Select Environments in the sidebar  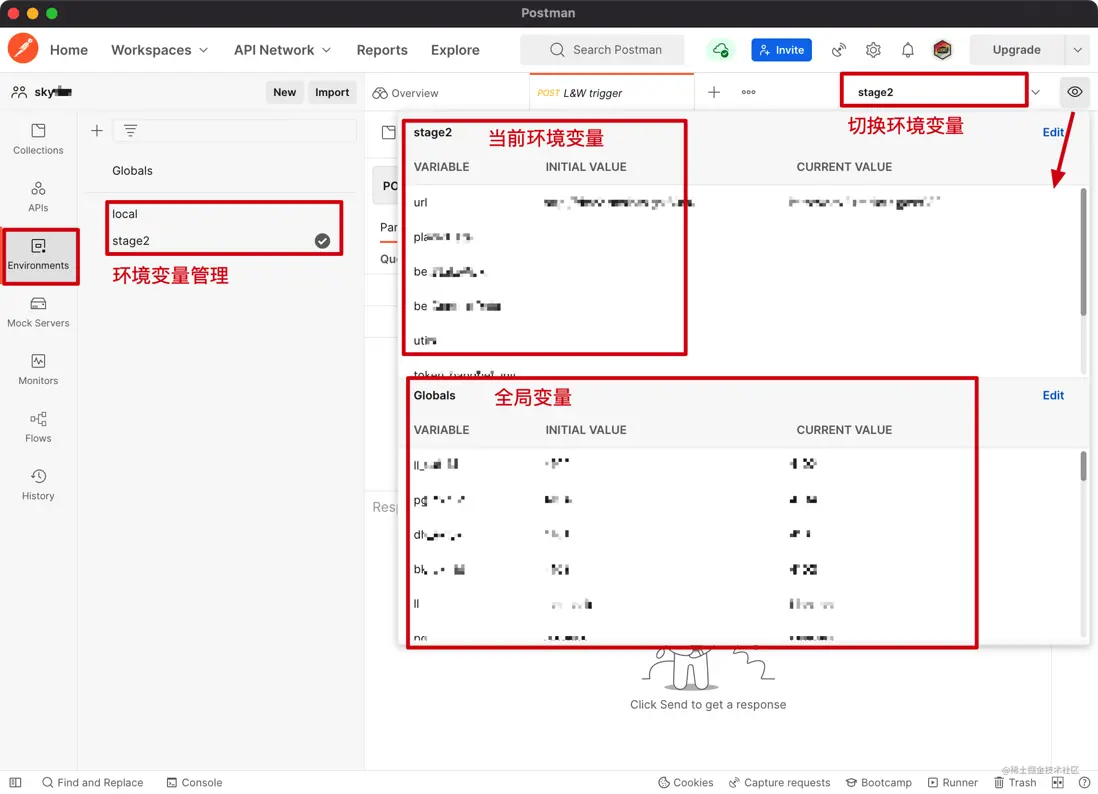[38, 255]
